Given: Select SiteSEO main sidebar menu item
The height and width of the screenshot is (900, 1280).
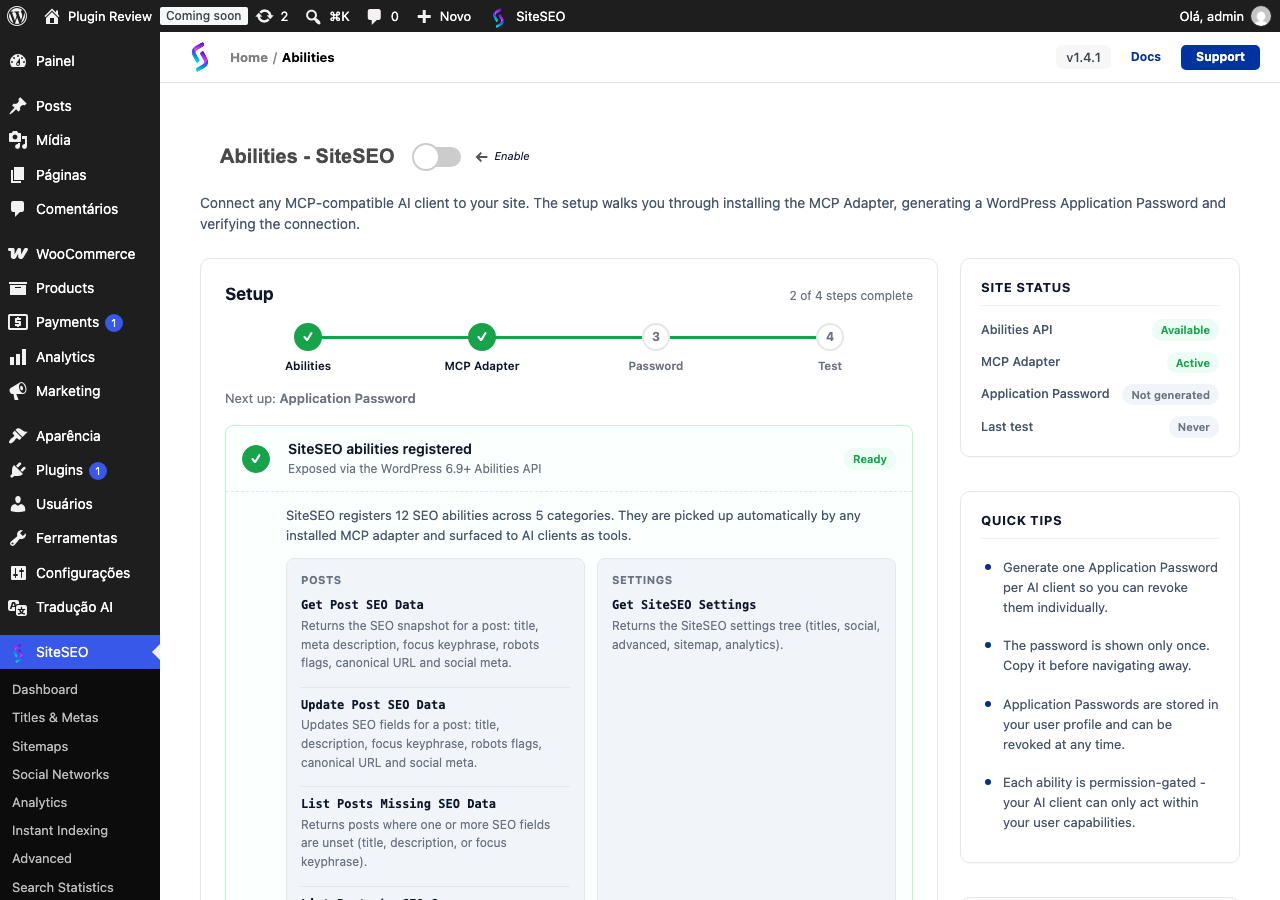Looking at the screenshot, I should pos(80,652).
